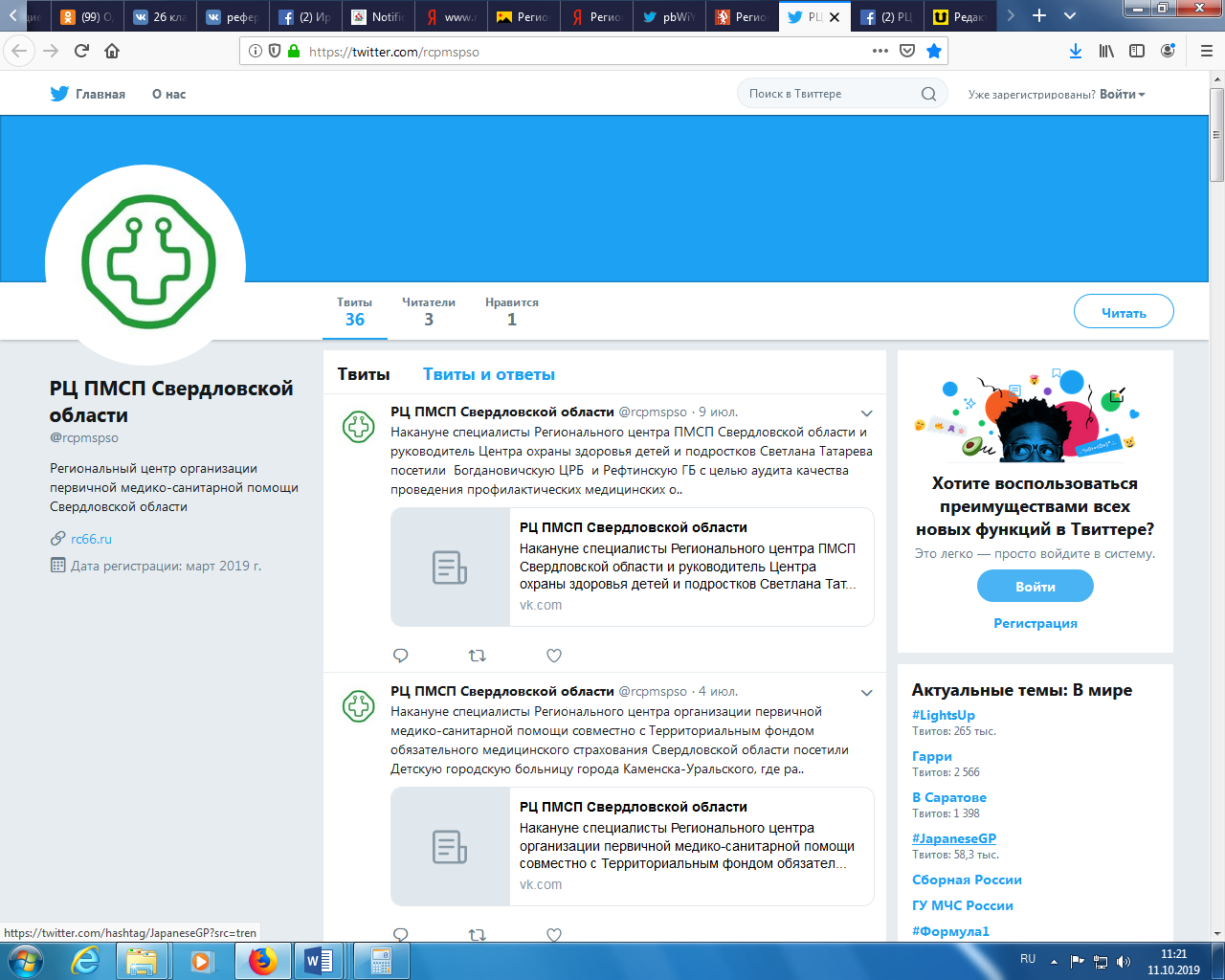This screenshot has width=1225, height=980.
Task: Open the Firefox library icon
Action: tap(1106, 51)
